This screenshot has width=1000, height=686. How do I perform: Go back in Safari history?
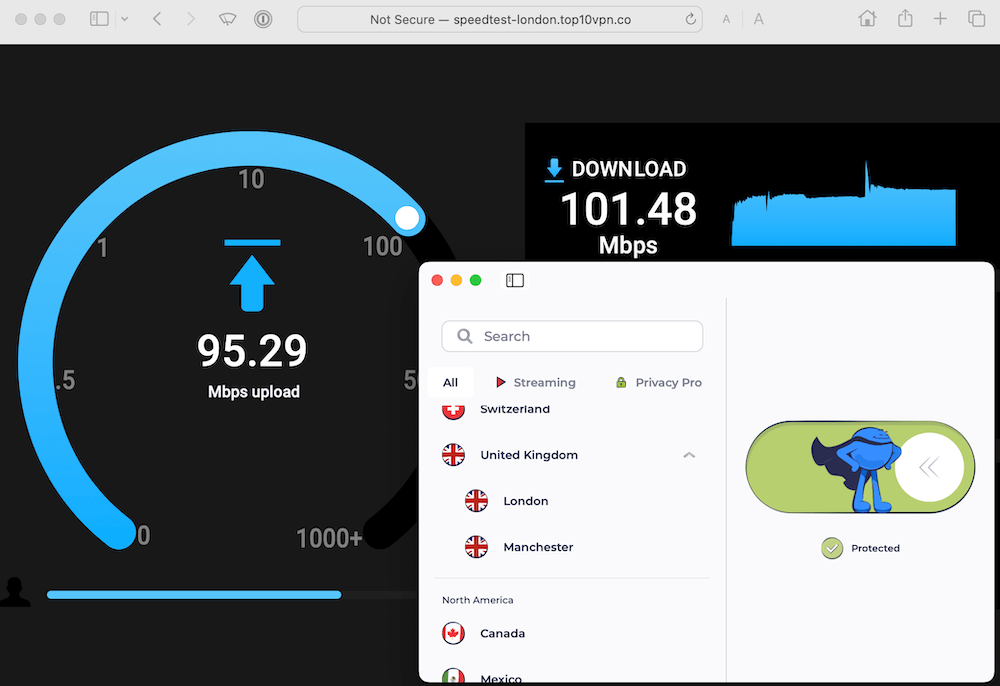pyautogui.click(x=157, y=19)
